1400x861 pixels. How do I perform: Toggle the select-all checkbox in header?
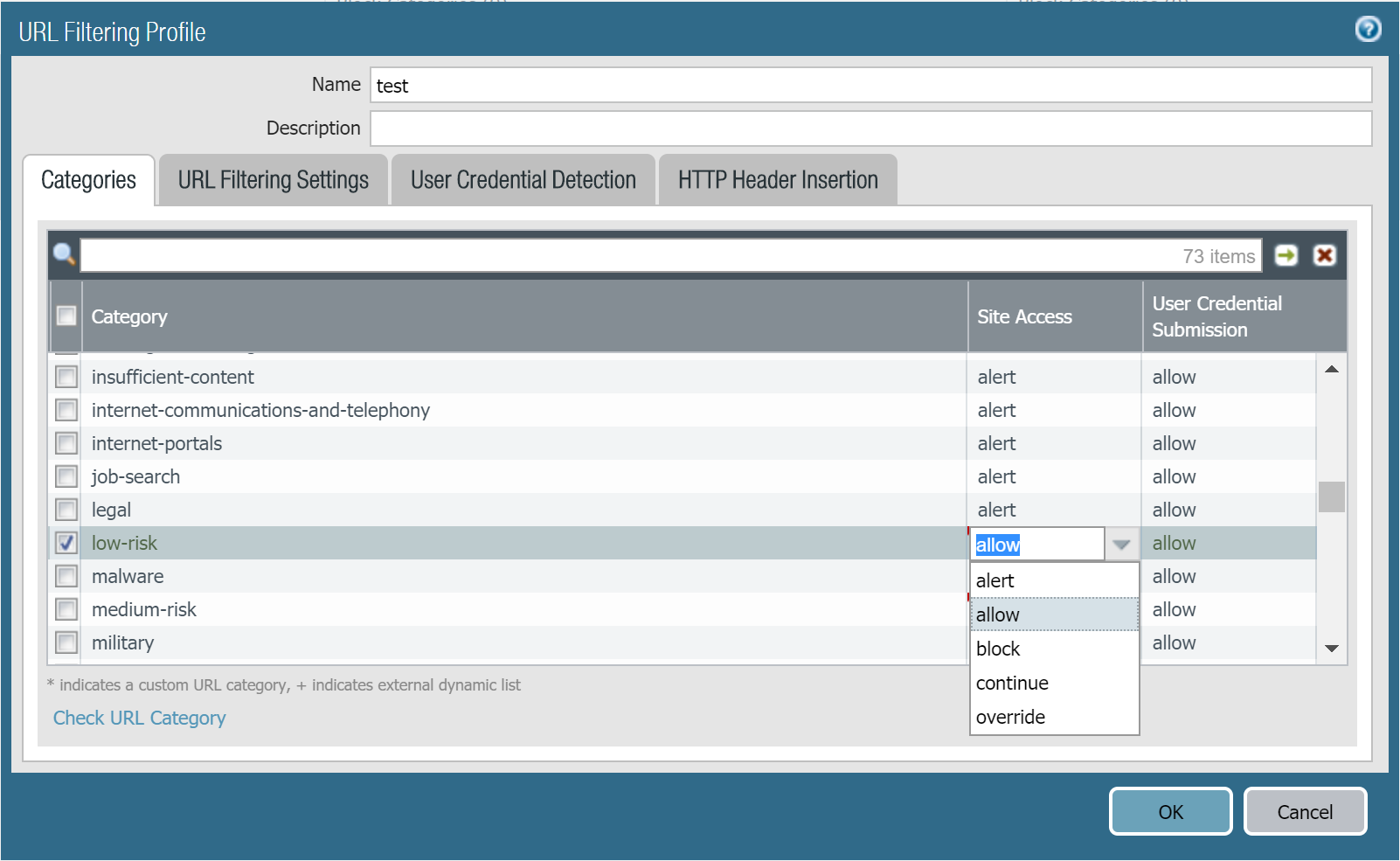point(66,316)
